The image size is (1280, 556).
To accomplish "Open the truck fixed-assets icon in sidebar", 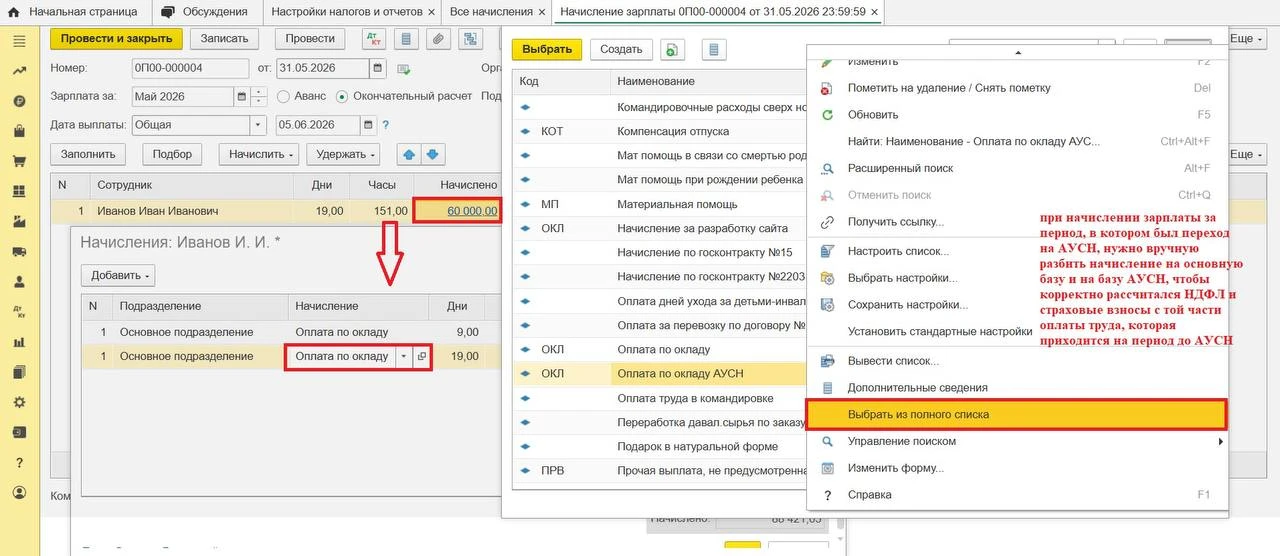I will tap(19, 252).
